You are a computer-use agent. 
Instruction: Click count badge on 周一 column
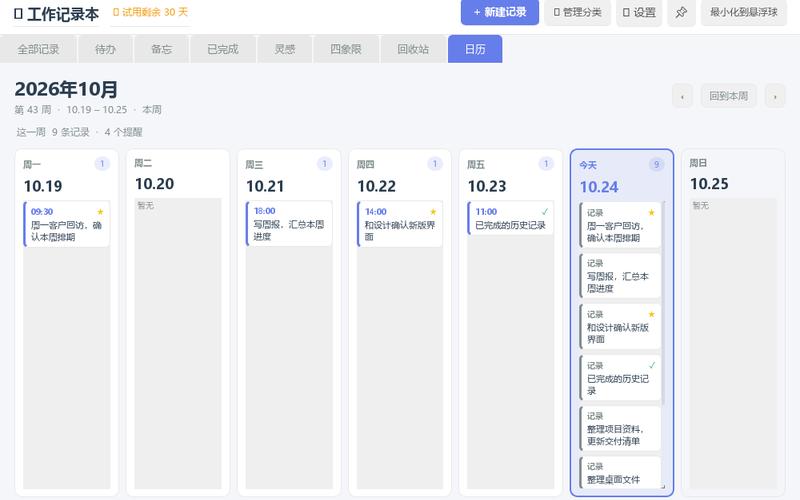[x=102, y=164]
